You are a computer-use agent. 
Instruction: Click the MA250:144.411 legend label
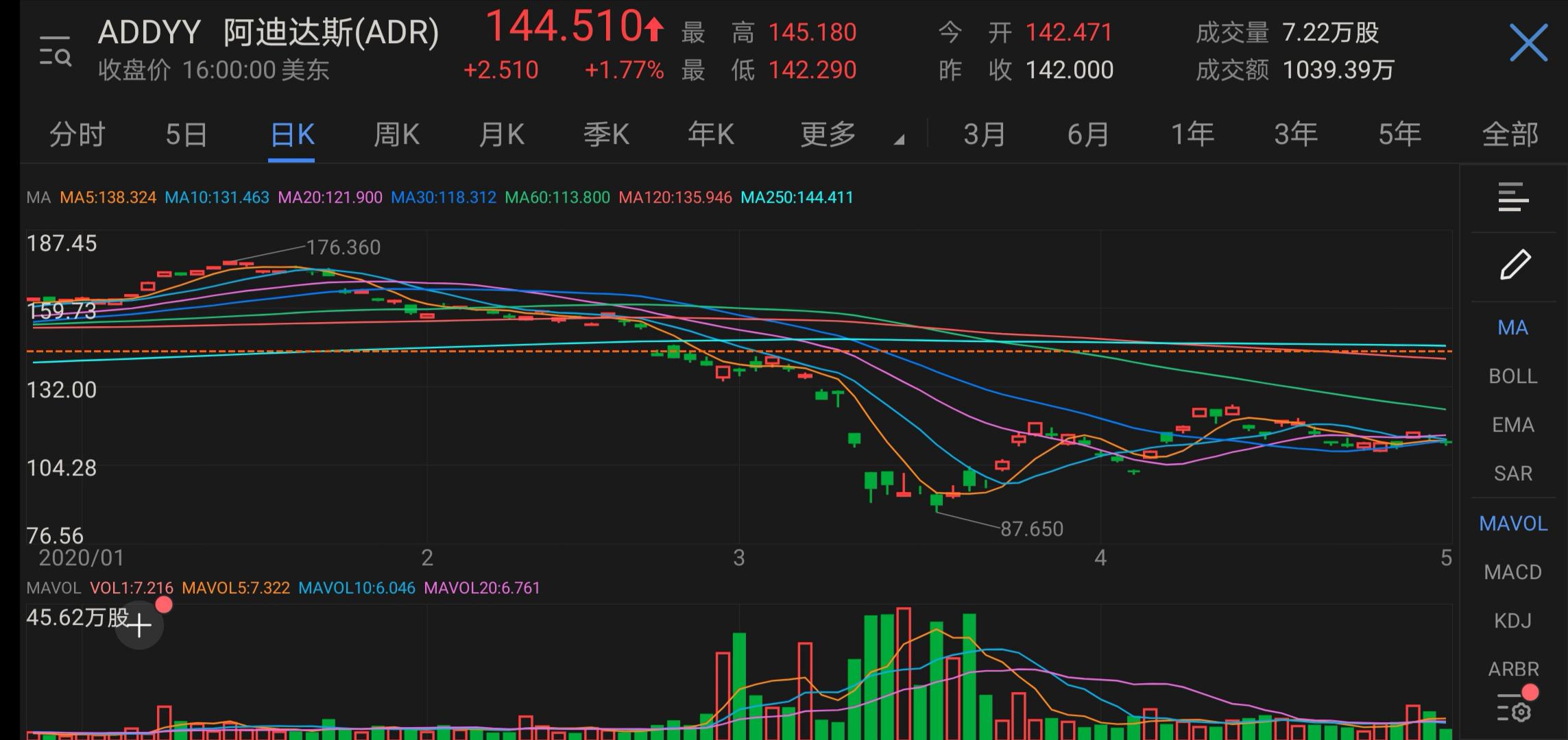tap(797, 197)
